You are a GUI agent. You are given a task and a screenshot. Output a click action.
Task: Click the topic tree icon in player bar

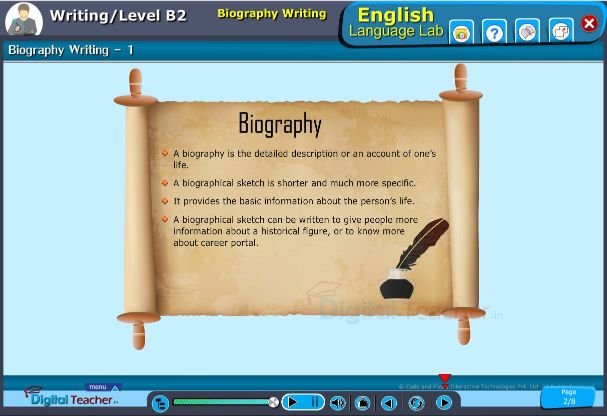[x=160, y=403]
